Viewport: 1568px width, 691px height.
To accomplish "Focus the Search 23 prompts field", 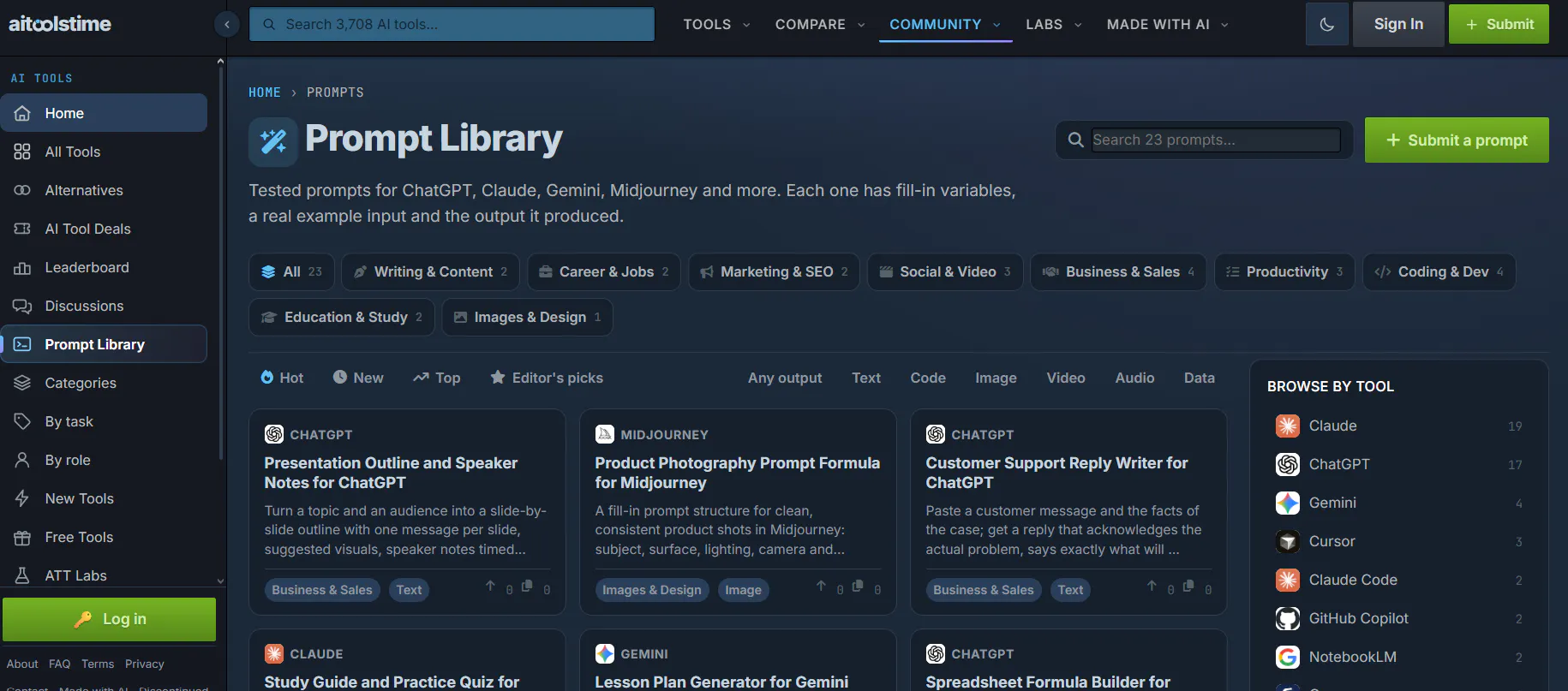I will click(1216, 140).
